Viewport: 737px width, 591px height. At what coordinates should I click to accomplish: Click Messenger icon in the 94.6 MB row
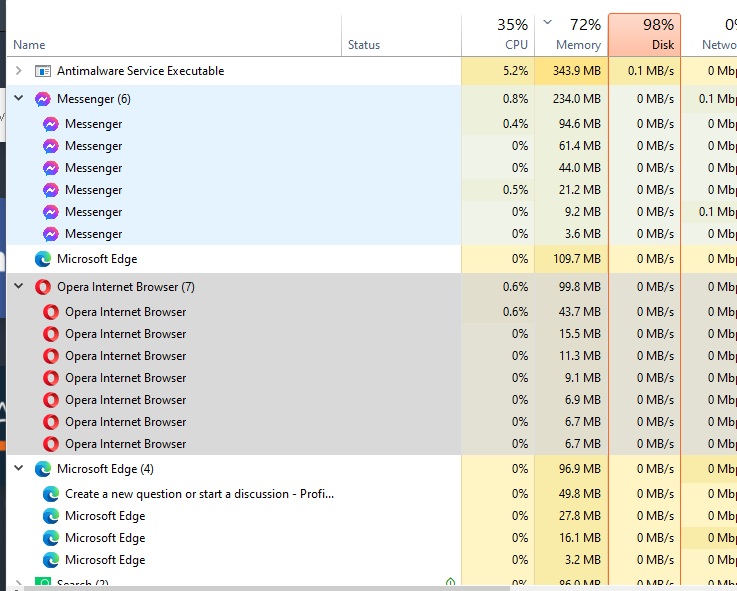(51, 124)
